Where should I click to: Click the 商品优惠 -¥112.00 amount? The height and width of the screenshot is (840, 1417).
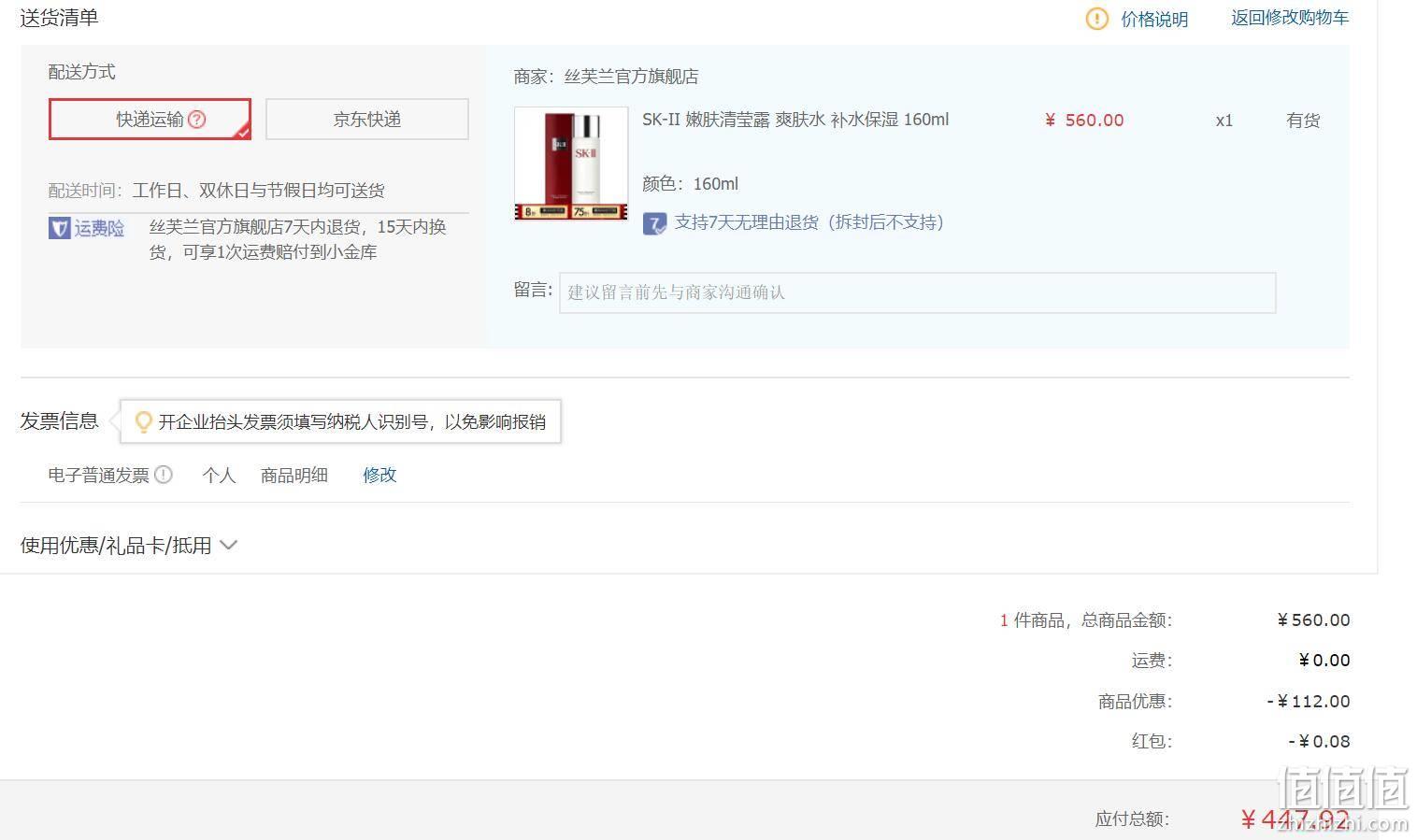tap(1309, 701)
